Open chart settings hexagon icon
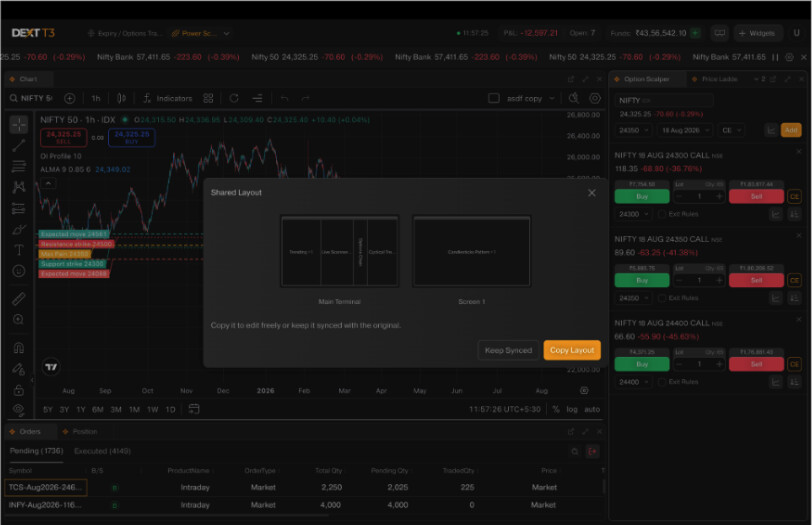 click(x=595, y=98)
